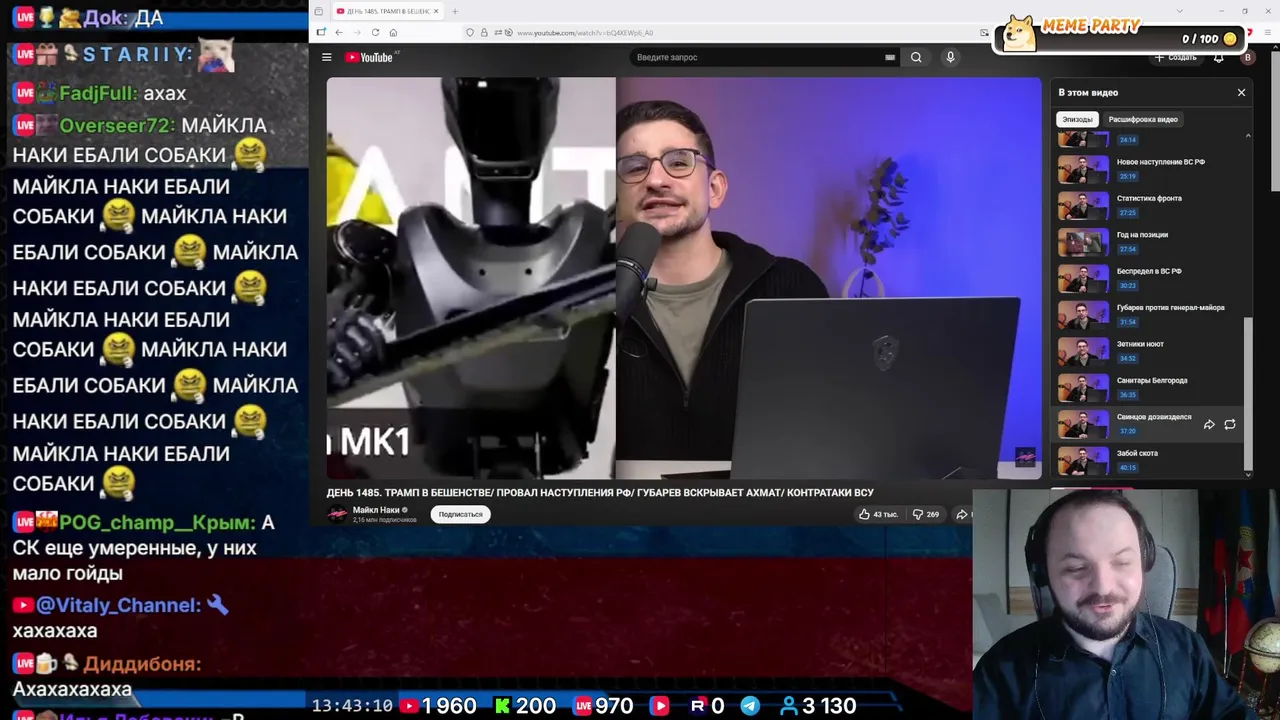Select the ДЕНЬ 1485 browser tab
The height and width of the screenshot is (720, 1280).
(388, 11)
